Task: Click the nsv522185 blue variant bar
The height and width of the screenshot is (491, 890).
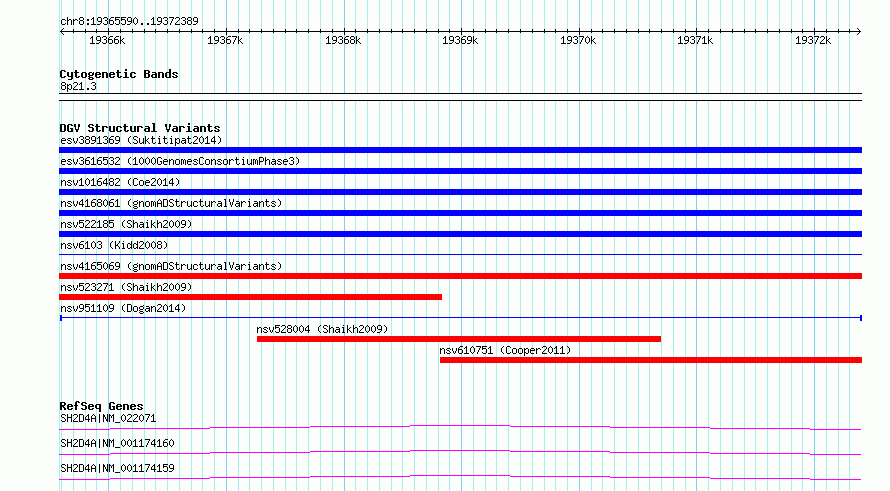Action: point(460,234)
